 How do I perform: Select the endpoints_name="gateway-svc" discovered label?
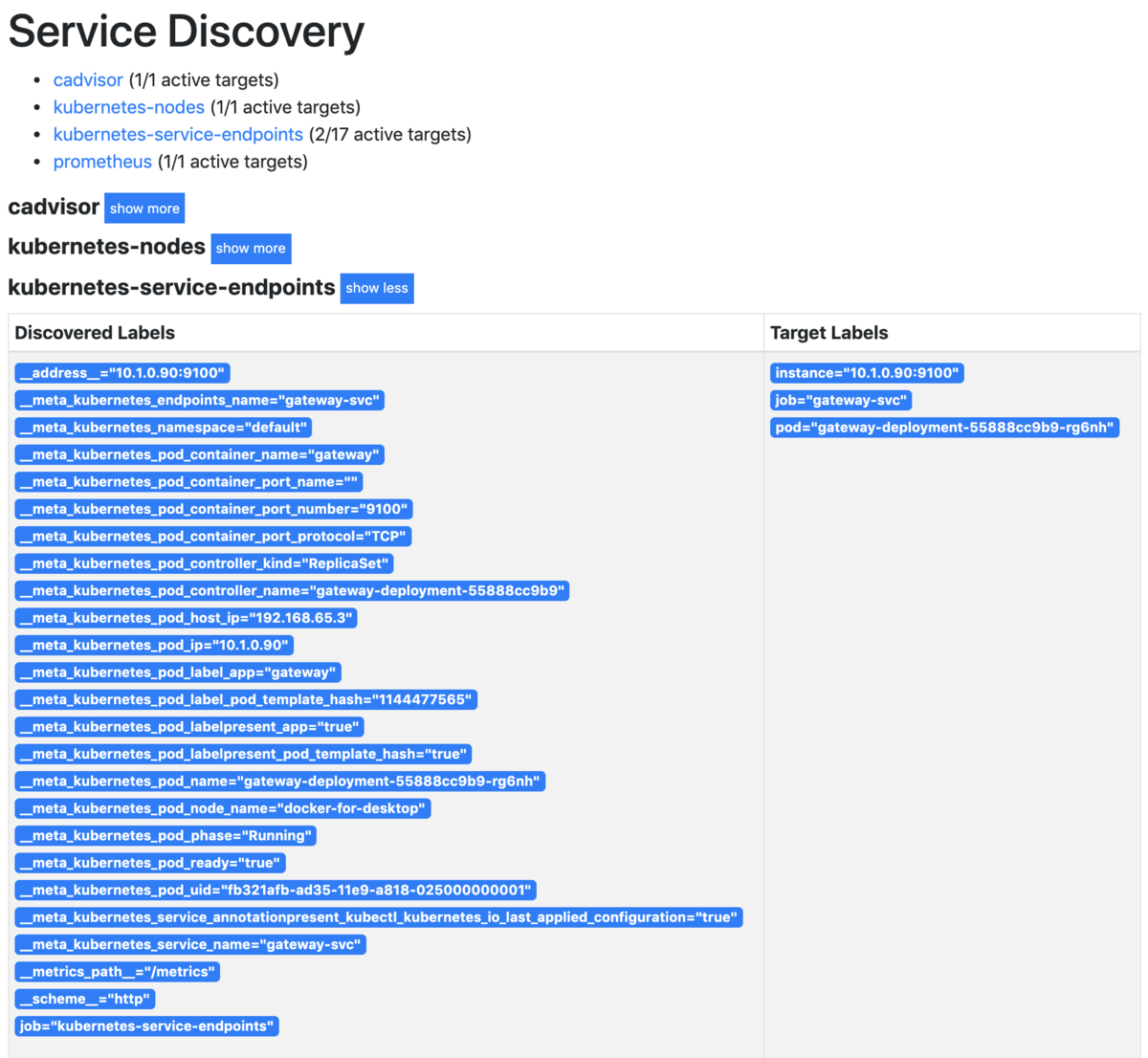click(x=199, y=400)
